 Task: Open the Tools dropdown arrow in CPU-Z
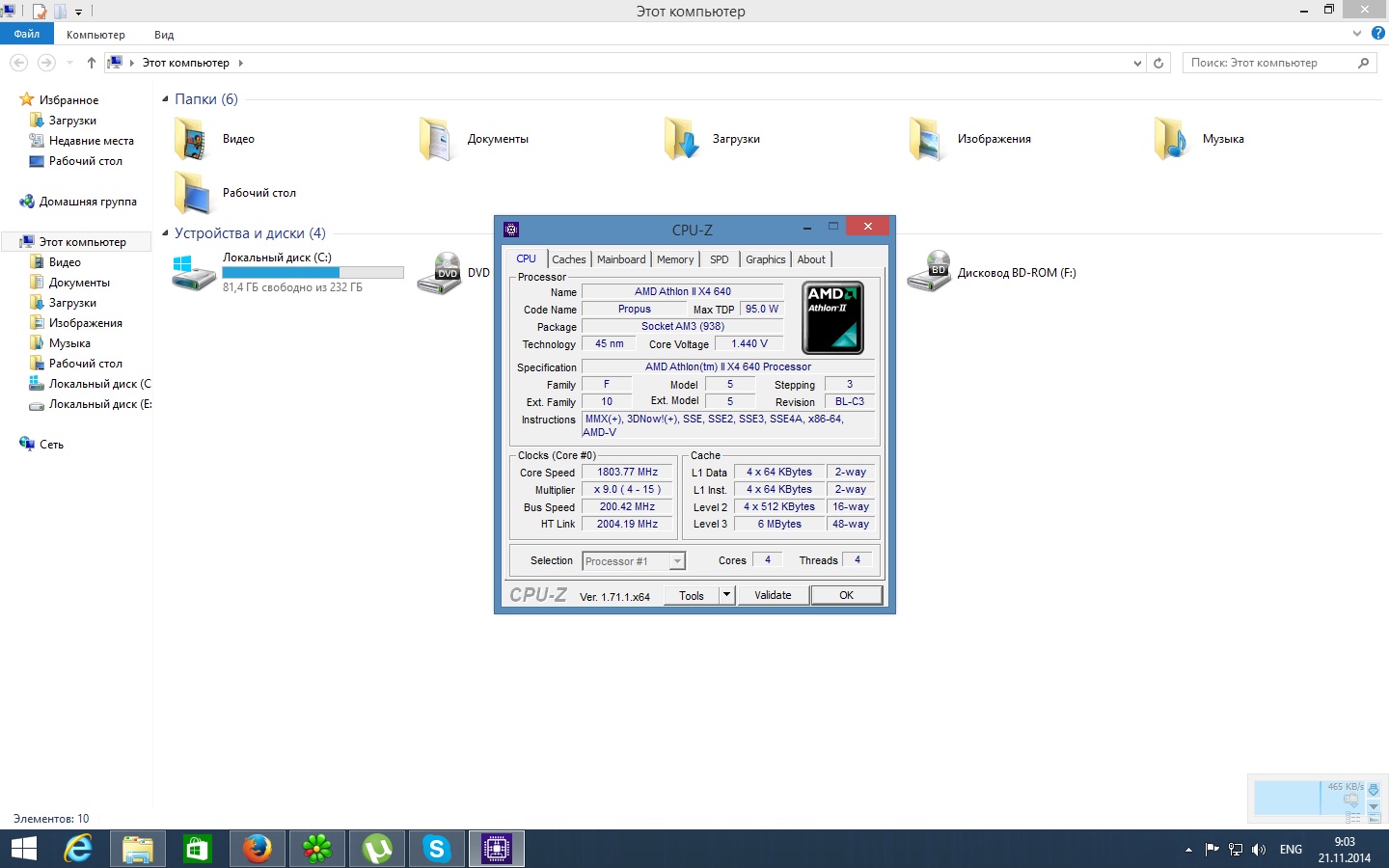726,595
